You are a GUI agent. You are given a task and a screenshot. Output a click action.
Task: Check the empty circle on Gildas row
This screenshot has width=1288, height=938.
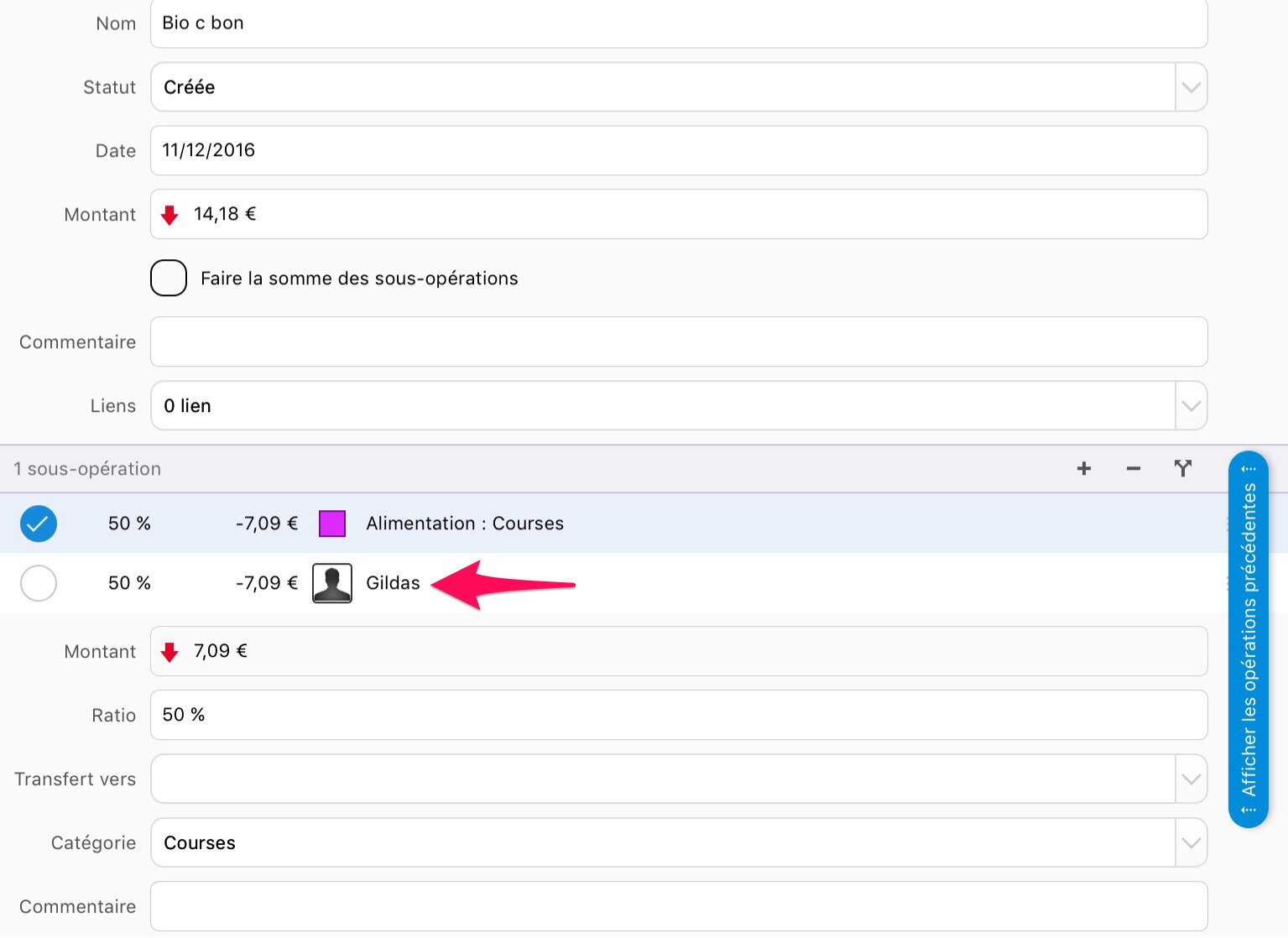39,583
